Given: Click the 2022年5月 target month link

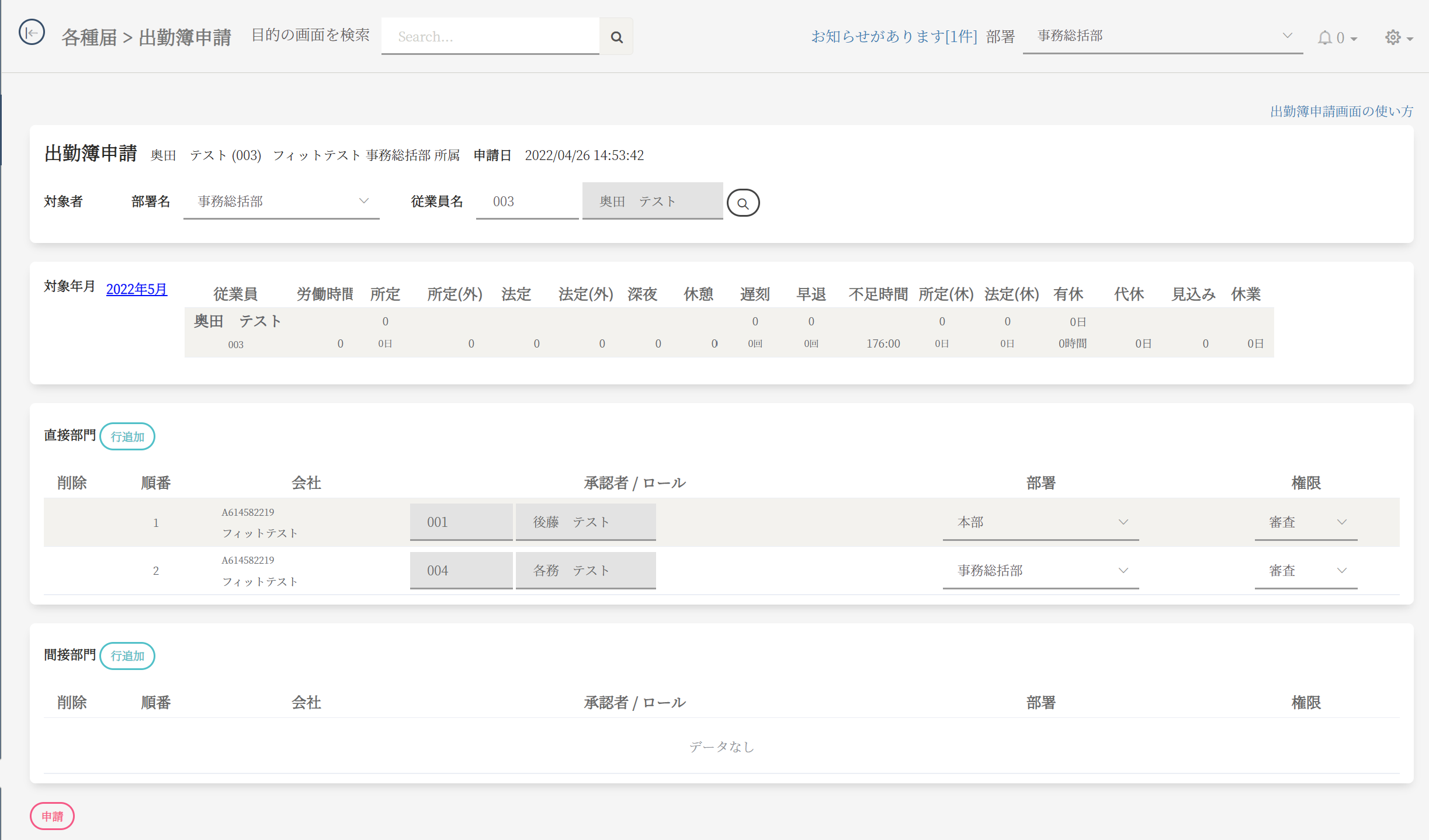Looking at the screenshot, I should 136,289.
